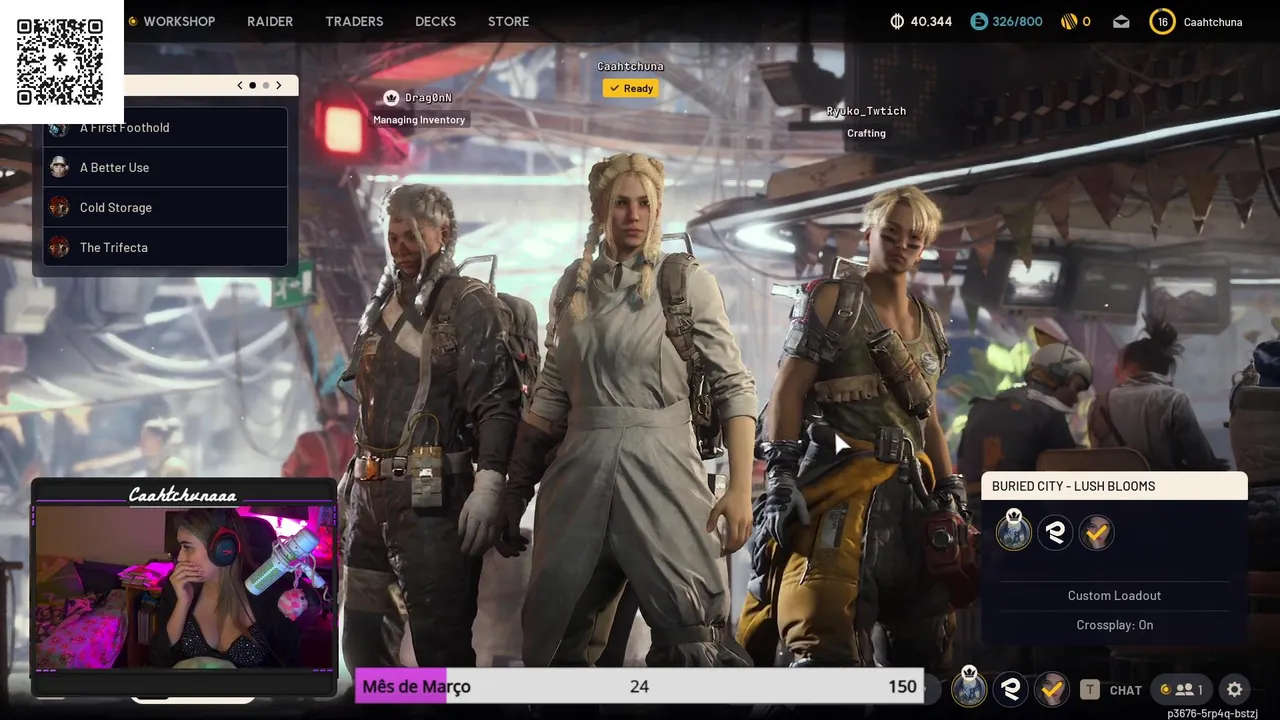Open the party members button showing 1

click(1180, 689)
